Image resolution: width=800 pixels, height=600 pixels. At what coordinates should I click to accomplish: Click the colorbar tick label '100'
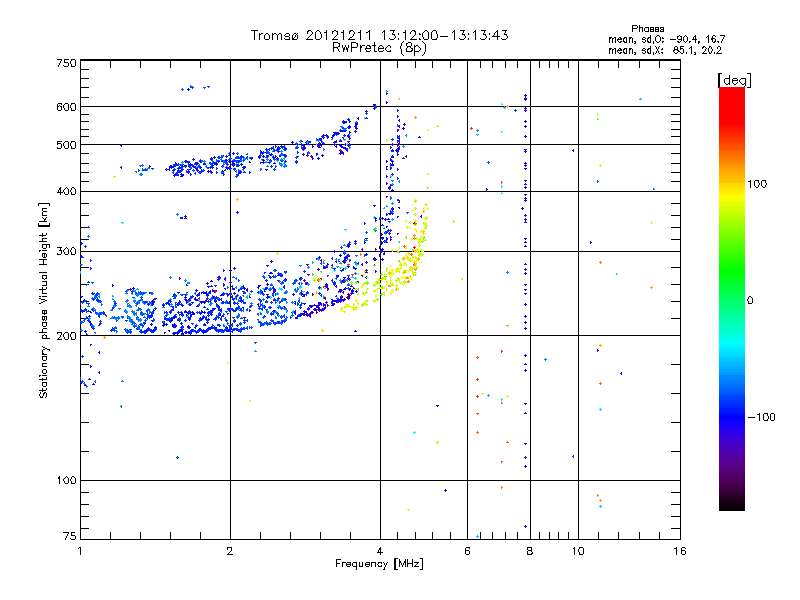click(x=757, y=184)
